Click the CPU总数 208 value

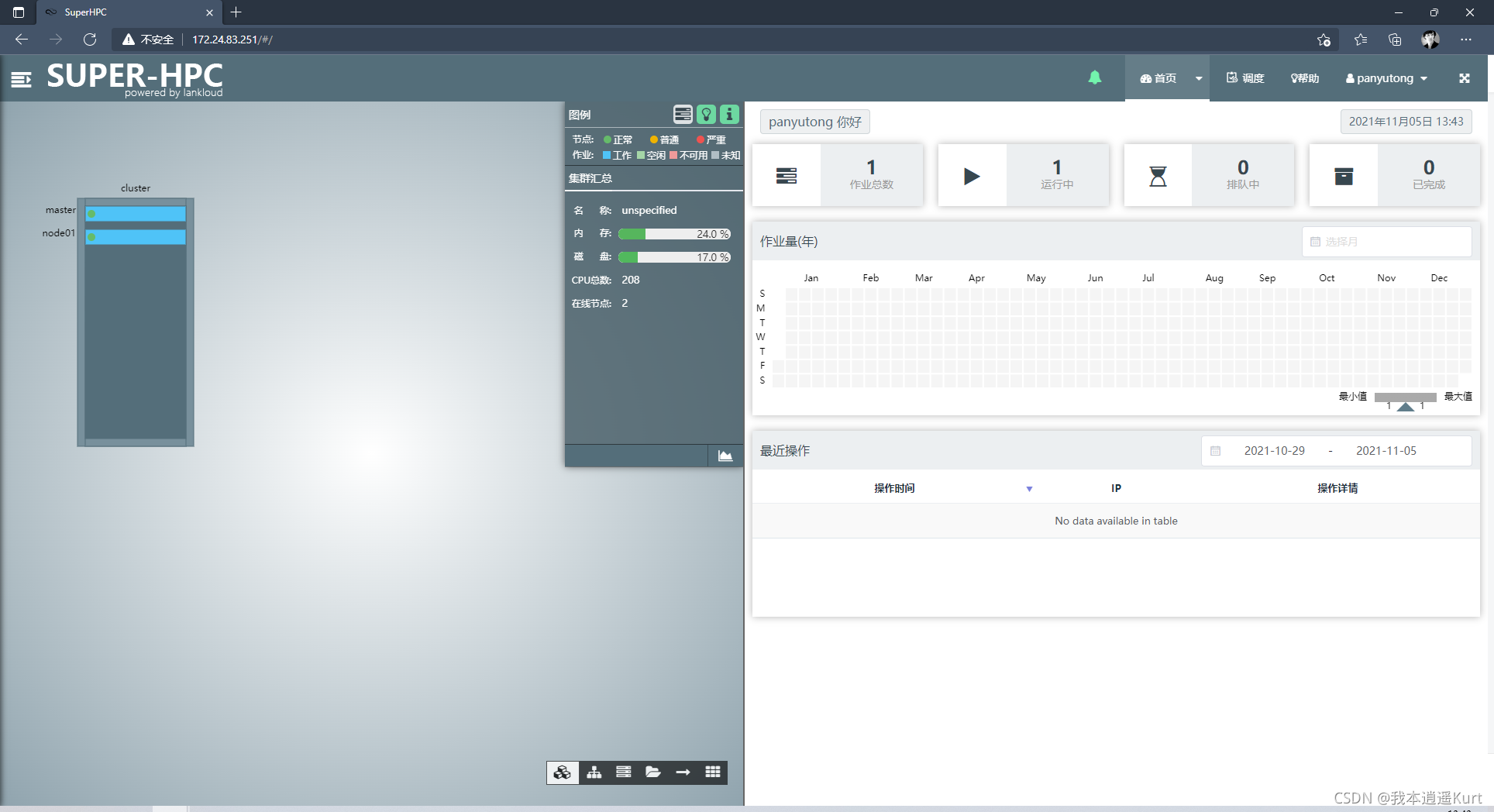(631, 280)
